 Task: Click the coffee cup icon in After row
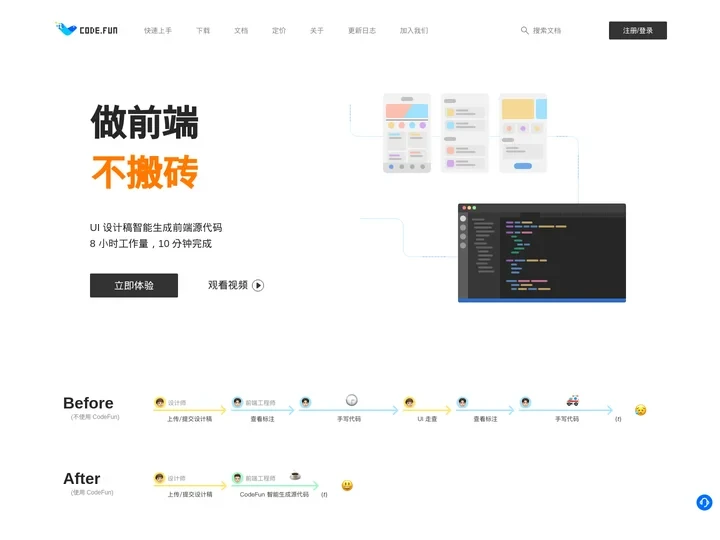click(x=295, y=476)
